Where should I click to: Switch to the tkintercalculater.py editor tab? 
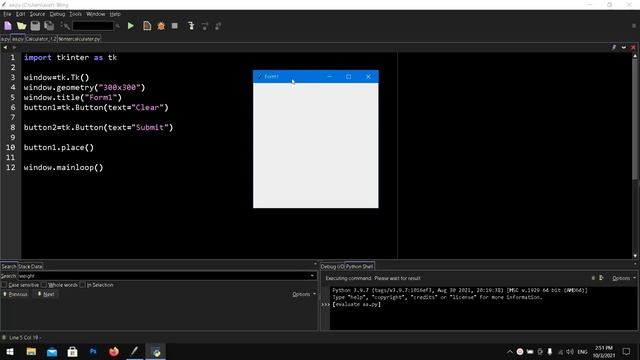click(x=79, y=39)
